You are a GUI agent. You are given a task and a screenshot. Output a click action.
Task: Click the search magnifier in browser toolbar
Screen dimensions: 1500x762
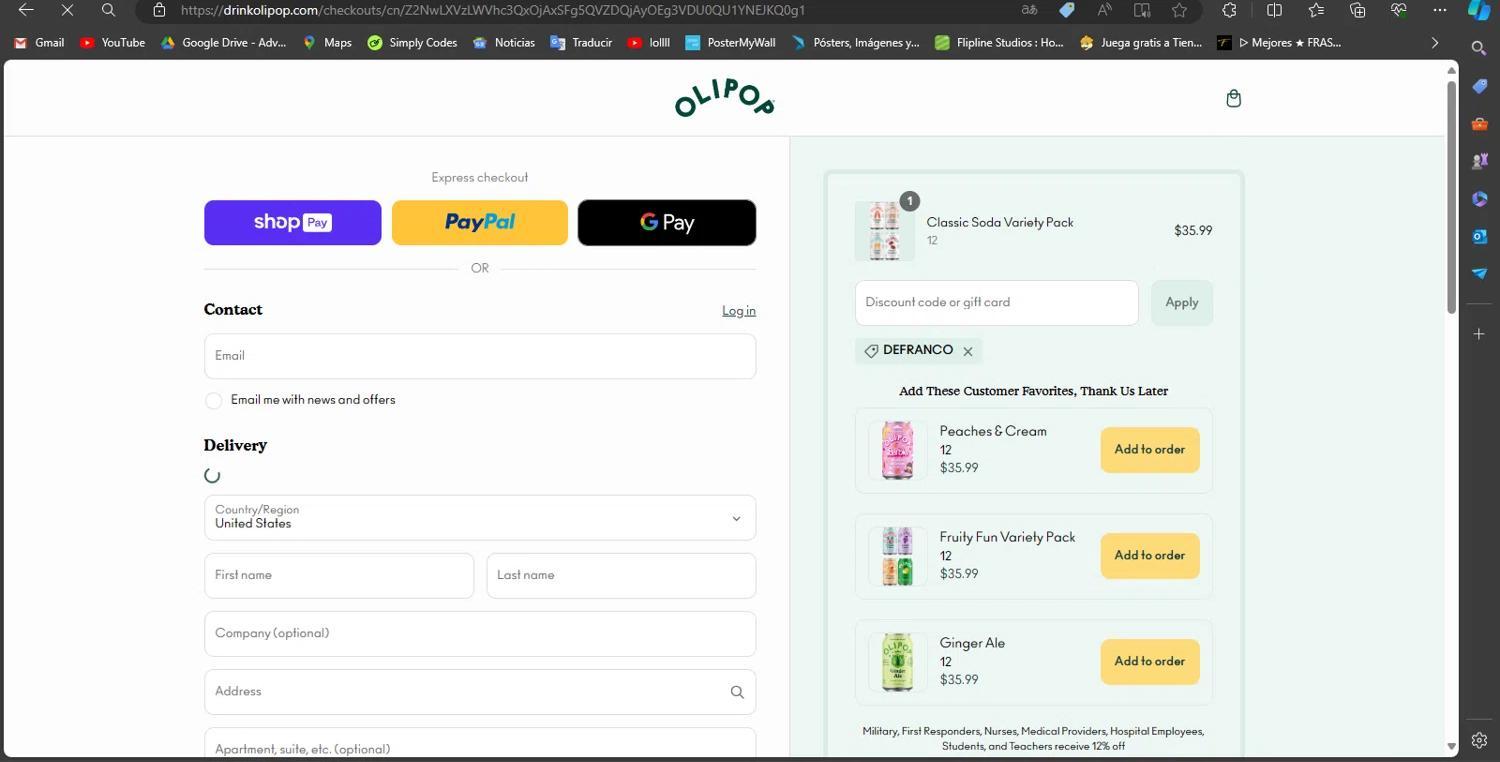pyautogui.click(x=108, y=10)
